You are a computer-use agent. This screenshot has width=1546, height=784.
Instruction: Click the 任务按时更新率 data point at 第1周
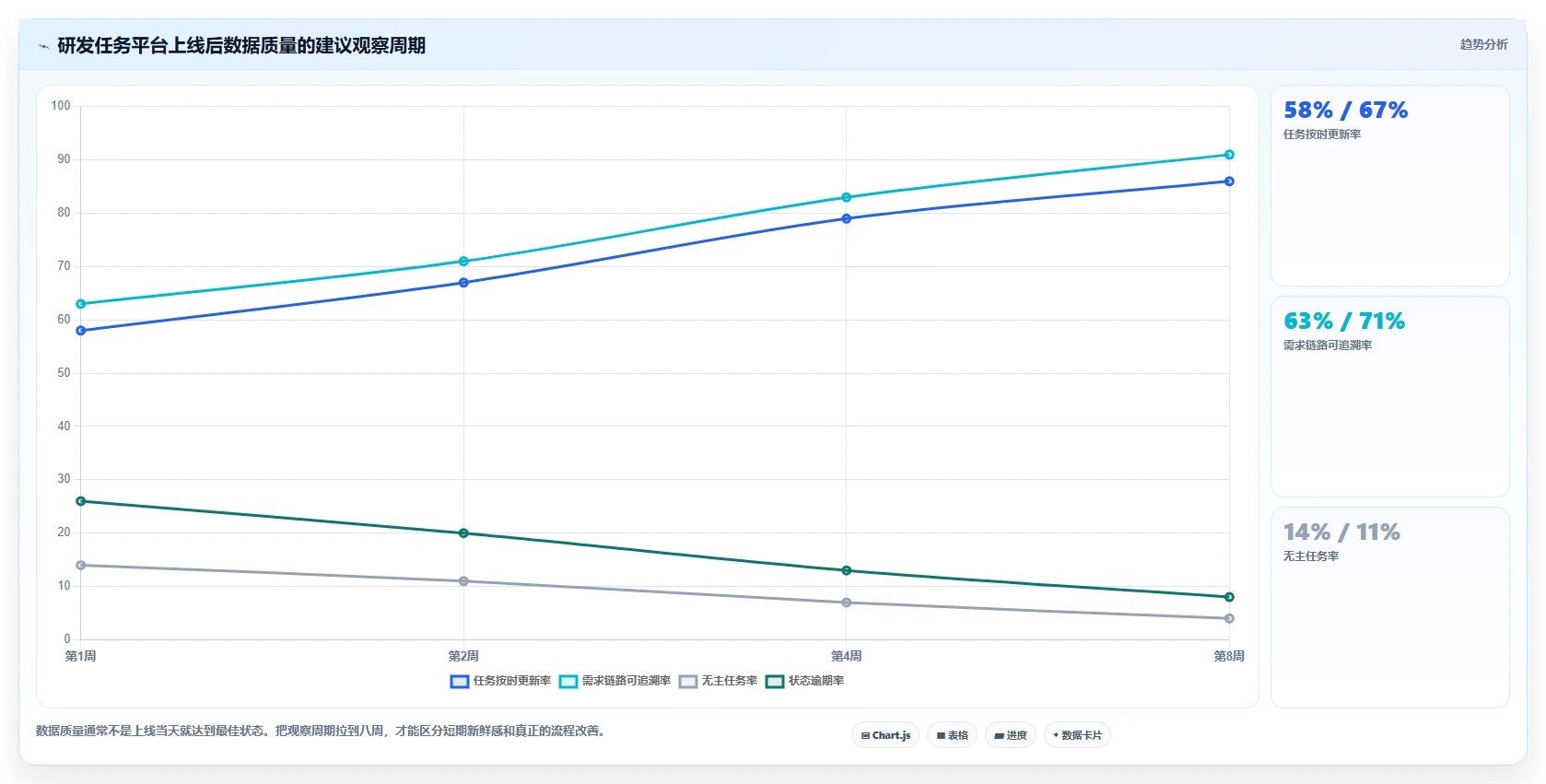(x=81, y=331)
